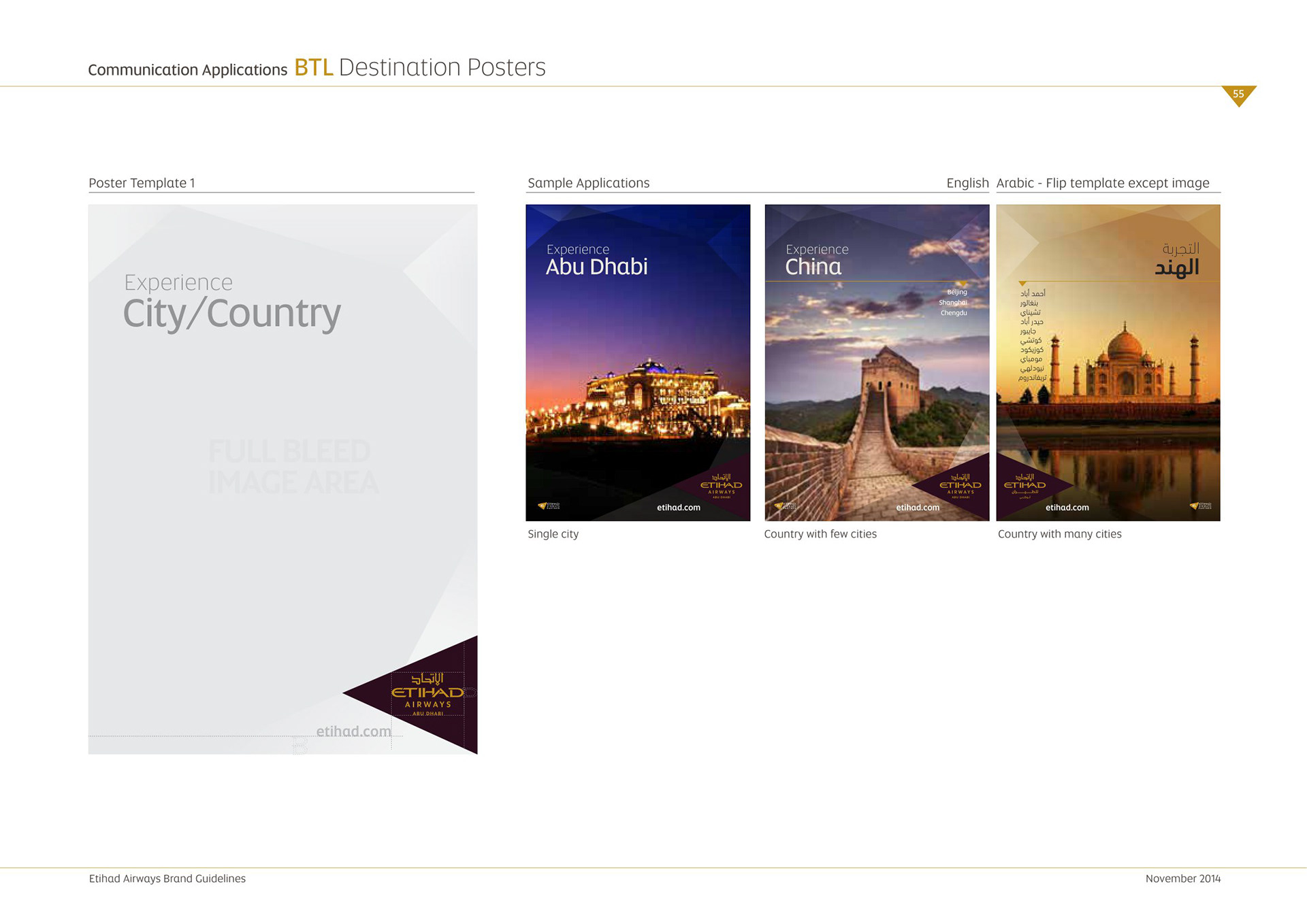Click the Sample Applications heading
Image resolution: width=1307 pixels, height=924 pixels.
(x=588, y=183)
